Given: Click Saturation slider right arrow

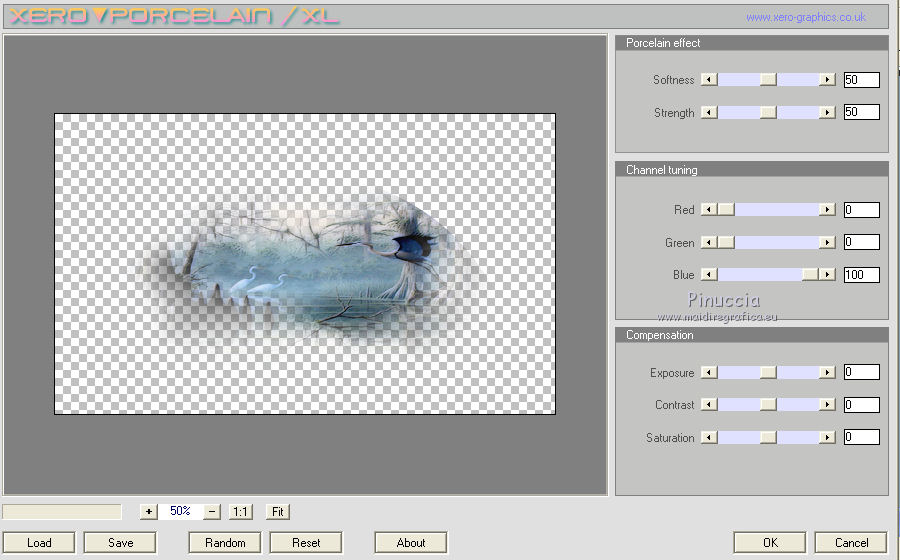Looking at the screenshot, I should [827, 437].
